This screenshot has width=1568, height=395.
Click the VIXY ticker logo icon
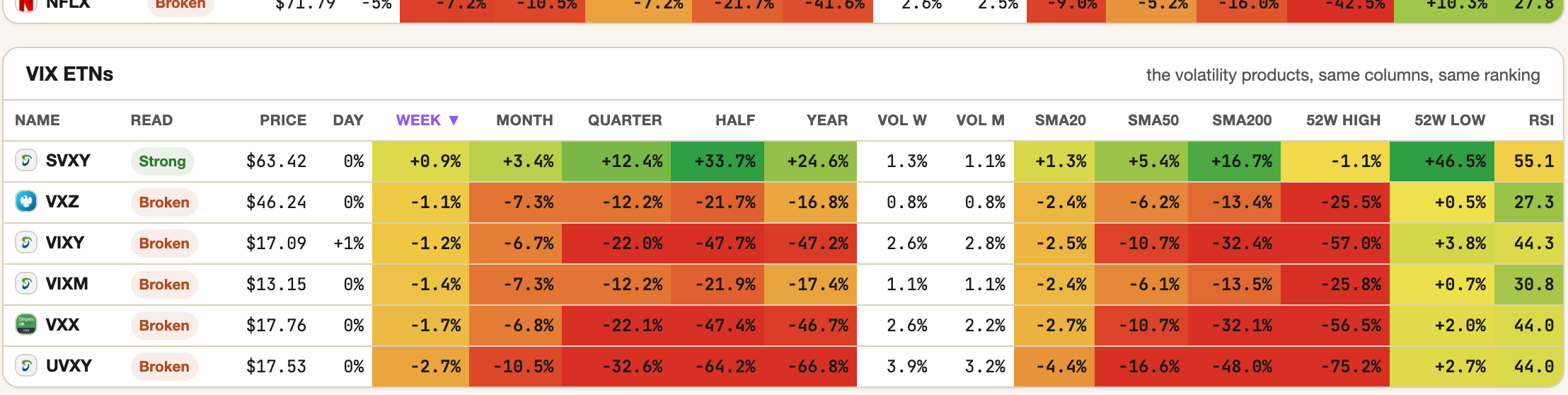click(x=26, y=243)
